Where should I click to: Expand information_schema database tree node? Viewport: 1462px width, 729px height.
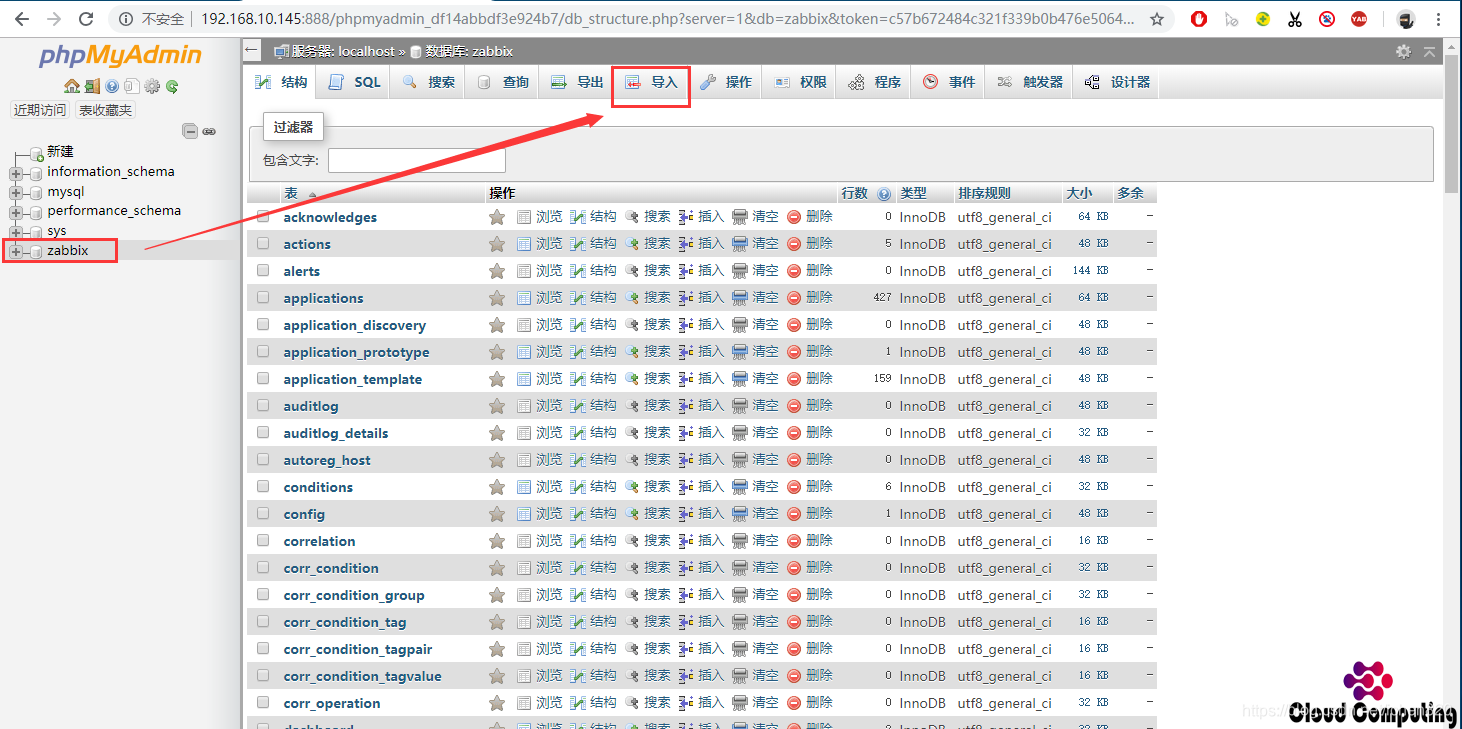(16, 172)
